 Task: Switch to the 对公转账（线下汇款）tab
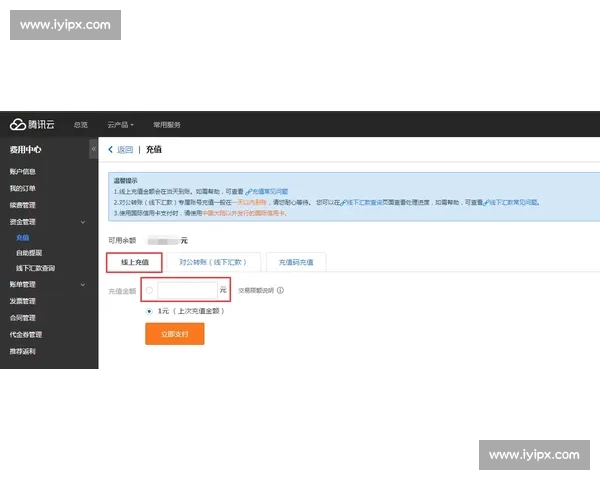(213, 263)
